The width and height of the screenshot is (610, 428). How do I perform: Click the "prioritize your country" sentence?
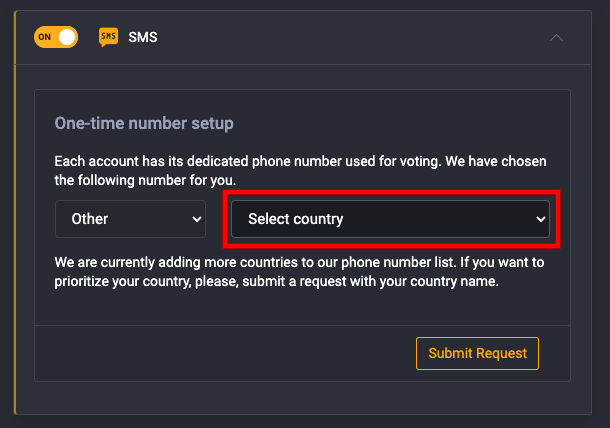pos(276,281)
